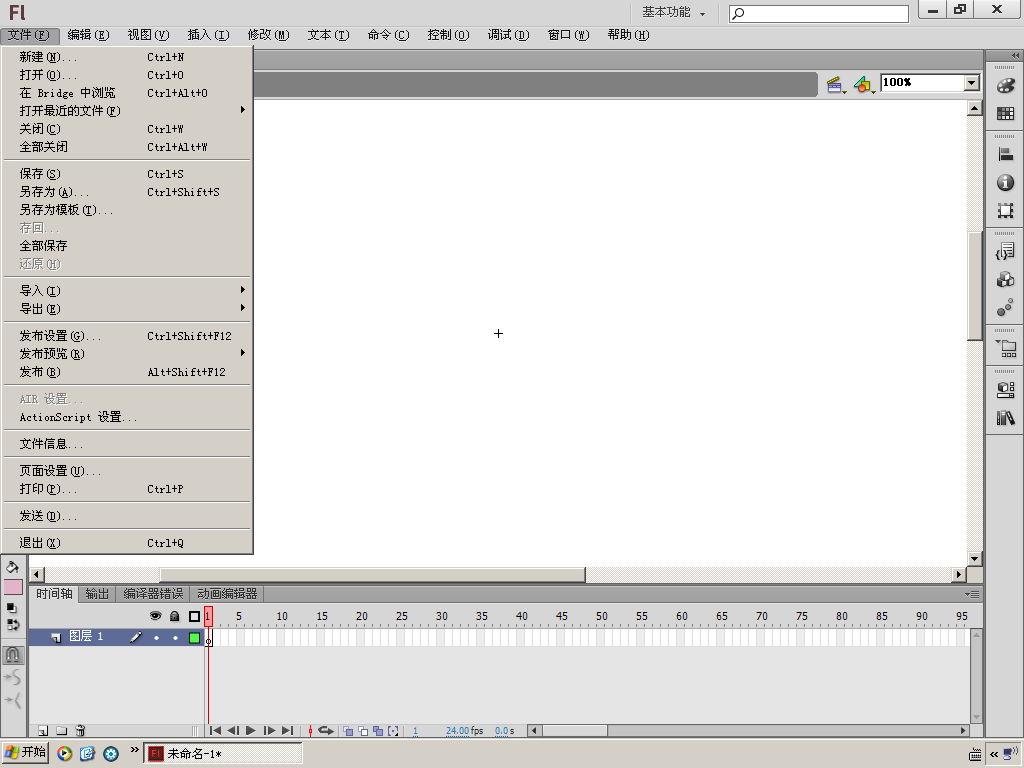Open the Edit Scene clapperboard dropdown
Screen dimensions: 1024x768
click(x=836, y=85)
